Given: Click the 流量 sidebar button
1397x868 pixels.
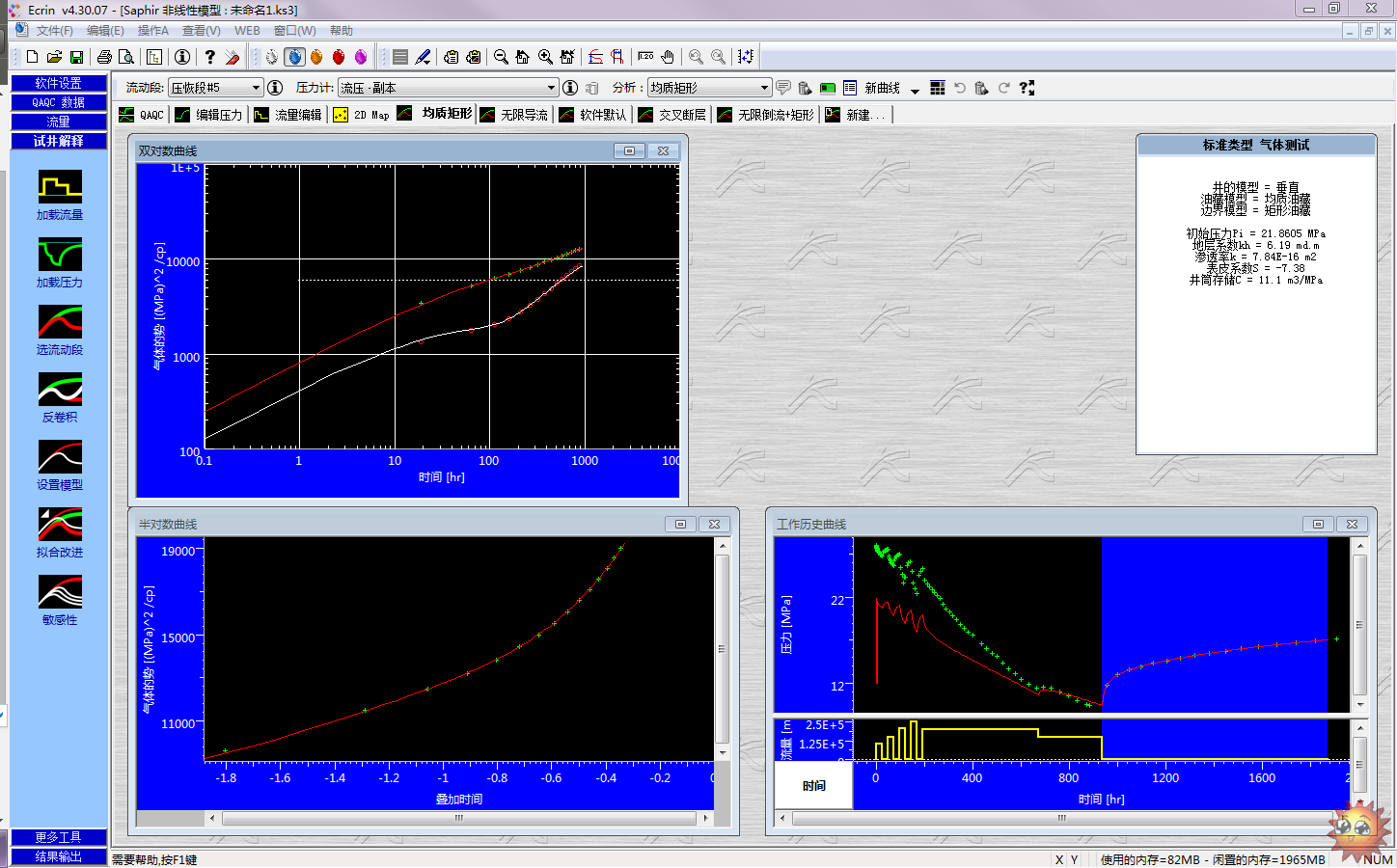Looking at the screenshot, I should click(59, 122).
